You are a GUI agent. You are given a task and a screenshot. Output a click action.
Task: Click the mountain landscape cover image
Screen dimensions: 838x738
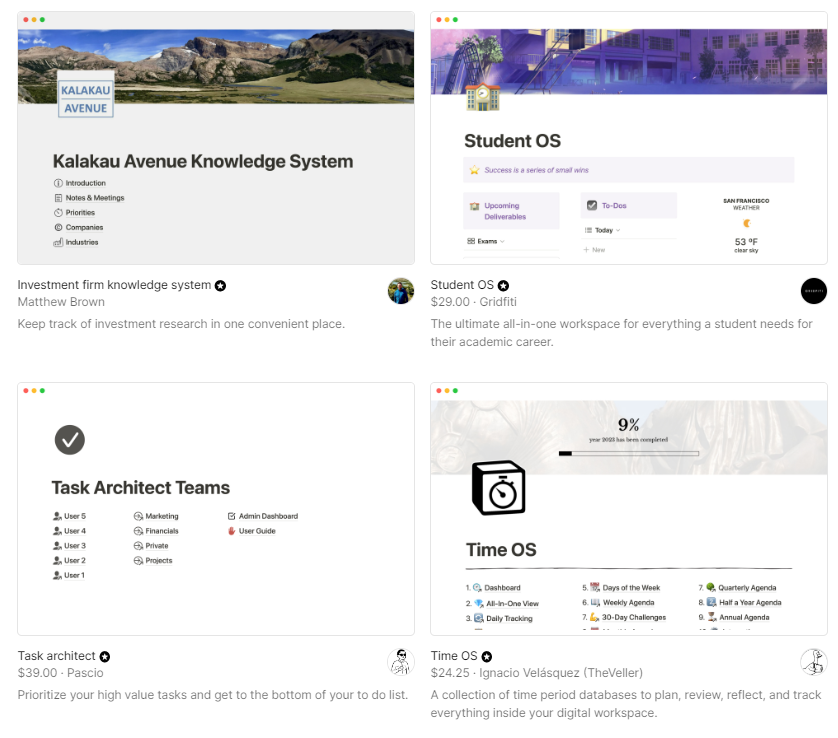click(216, 66)
